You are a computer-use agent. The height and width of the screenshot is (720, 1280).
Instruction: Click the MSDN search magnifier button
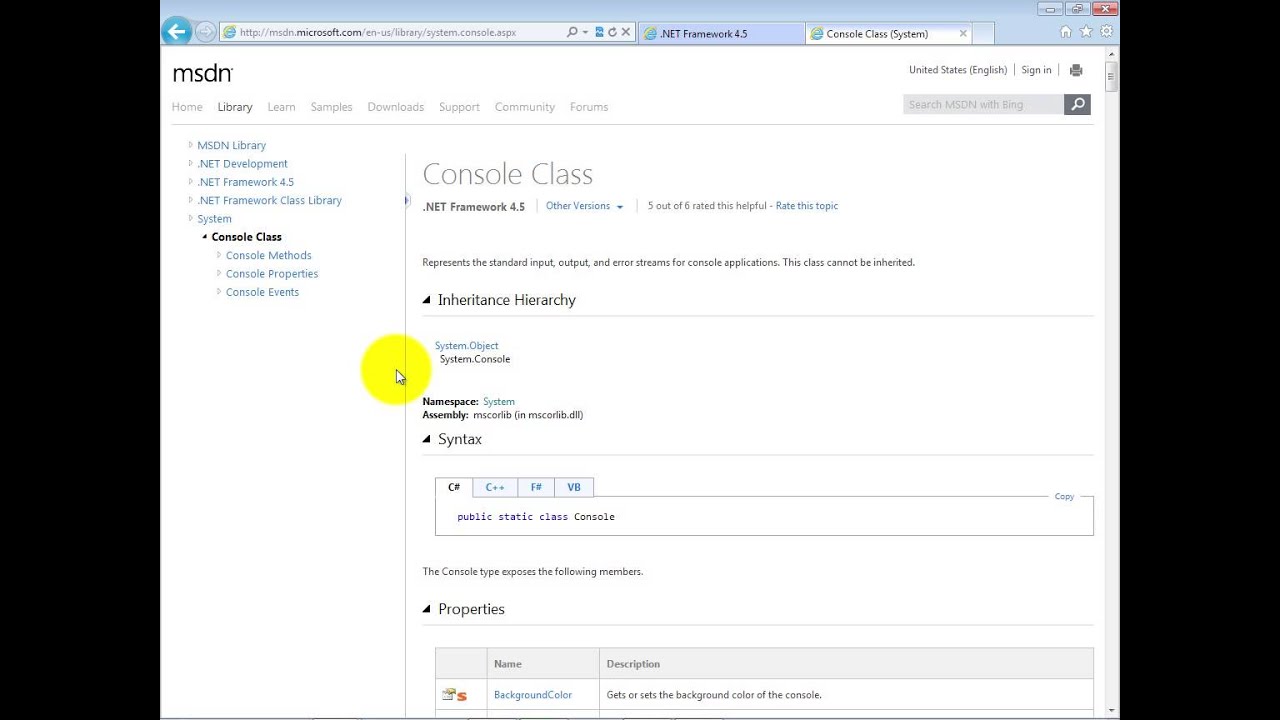(1077, 104)
